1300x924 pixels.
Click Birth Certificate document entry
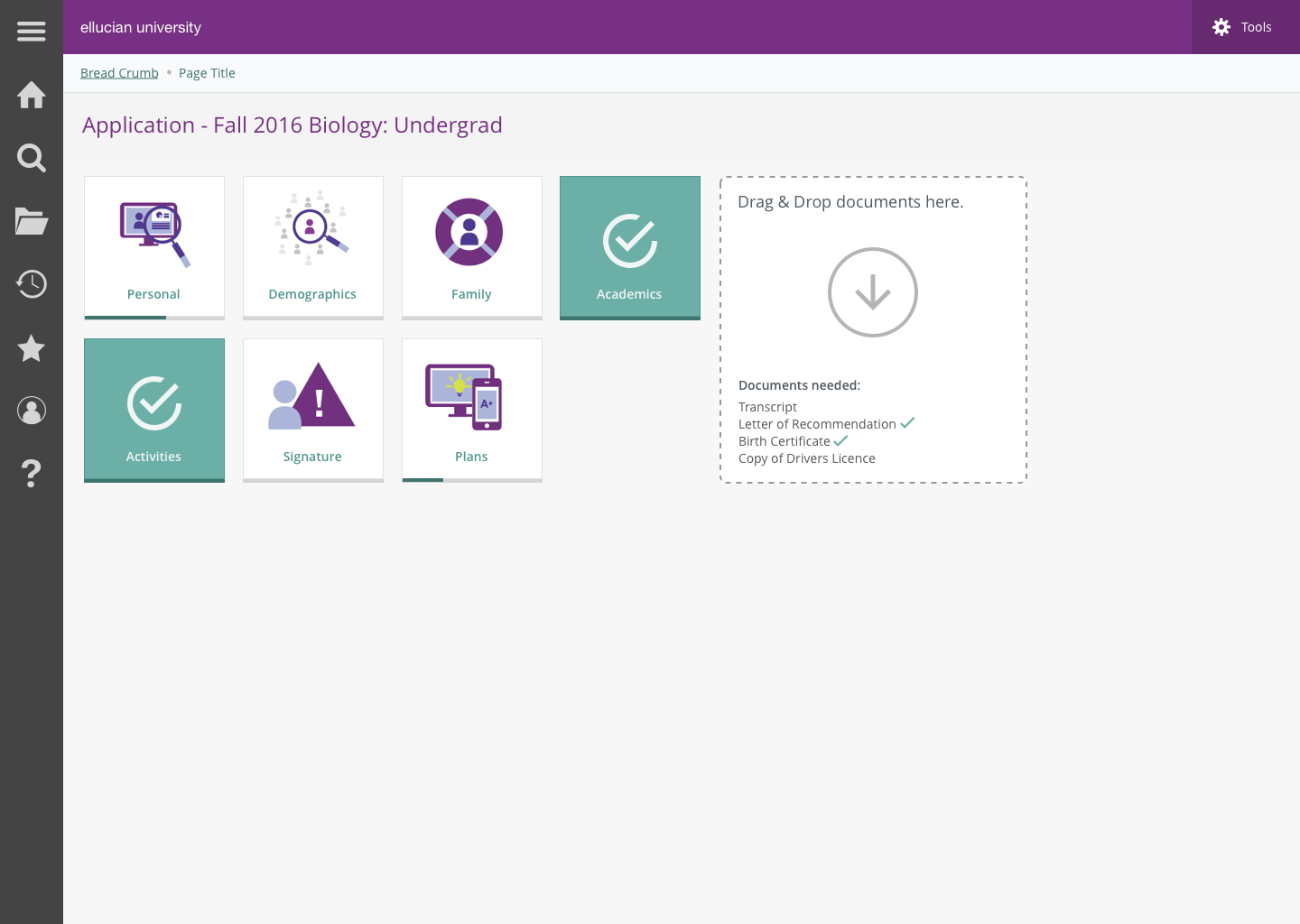click(x=784, y=441)
